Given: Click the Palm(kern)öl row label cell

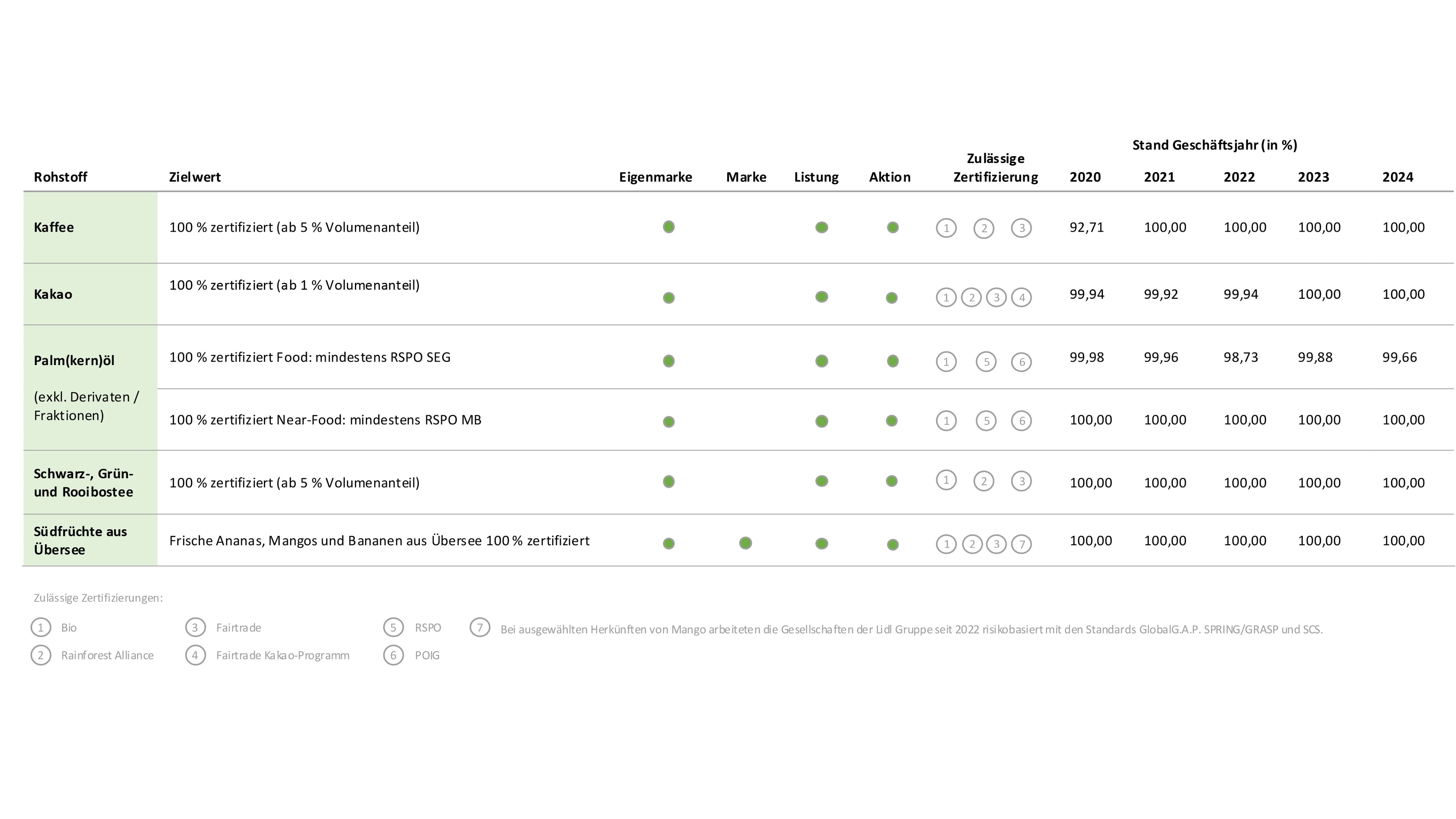Looking at the screenshot, I should [74, 361].
